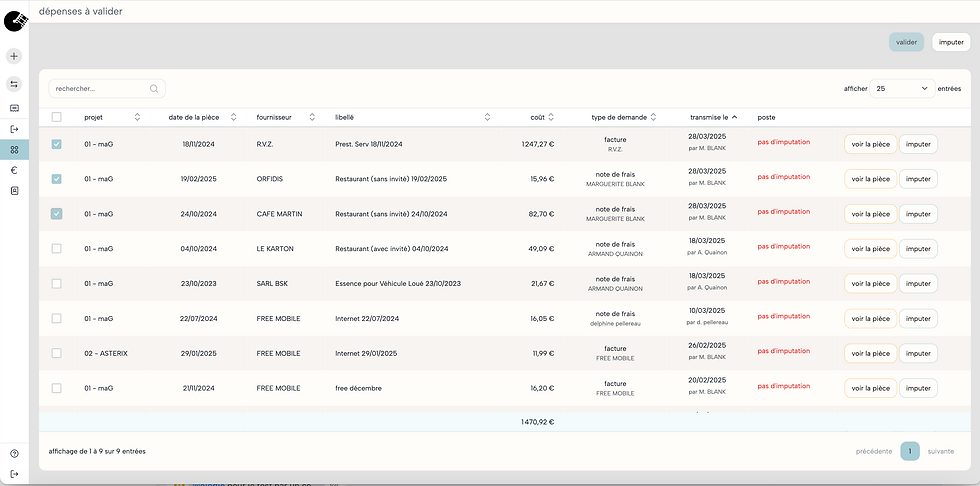Open voir la pièce for LE KARTON
This screenshot has height=486, width=980.
[x=870, y=249]
